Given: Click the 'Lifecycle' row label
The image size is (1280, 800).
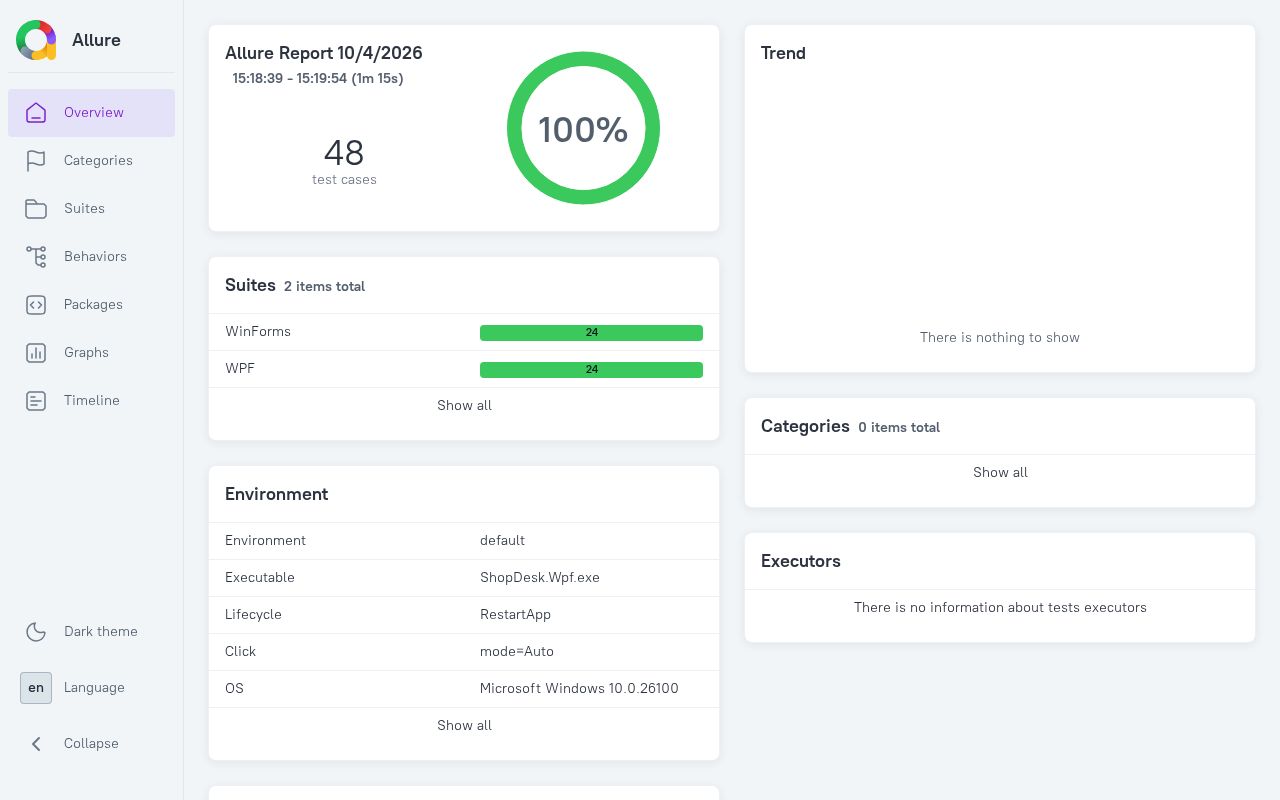Looking at the screenshot, I should click(253, 614).
